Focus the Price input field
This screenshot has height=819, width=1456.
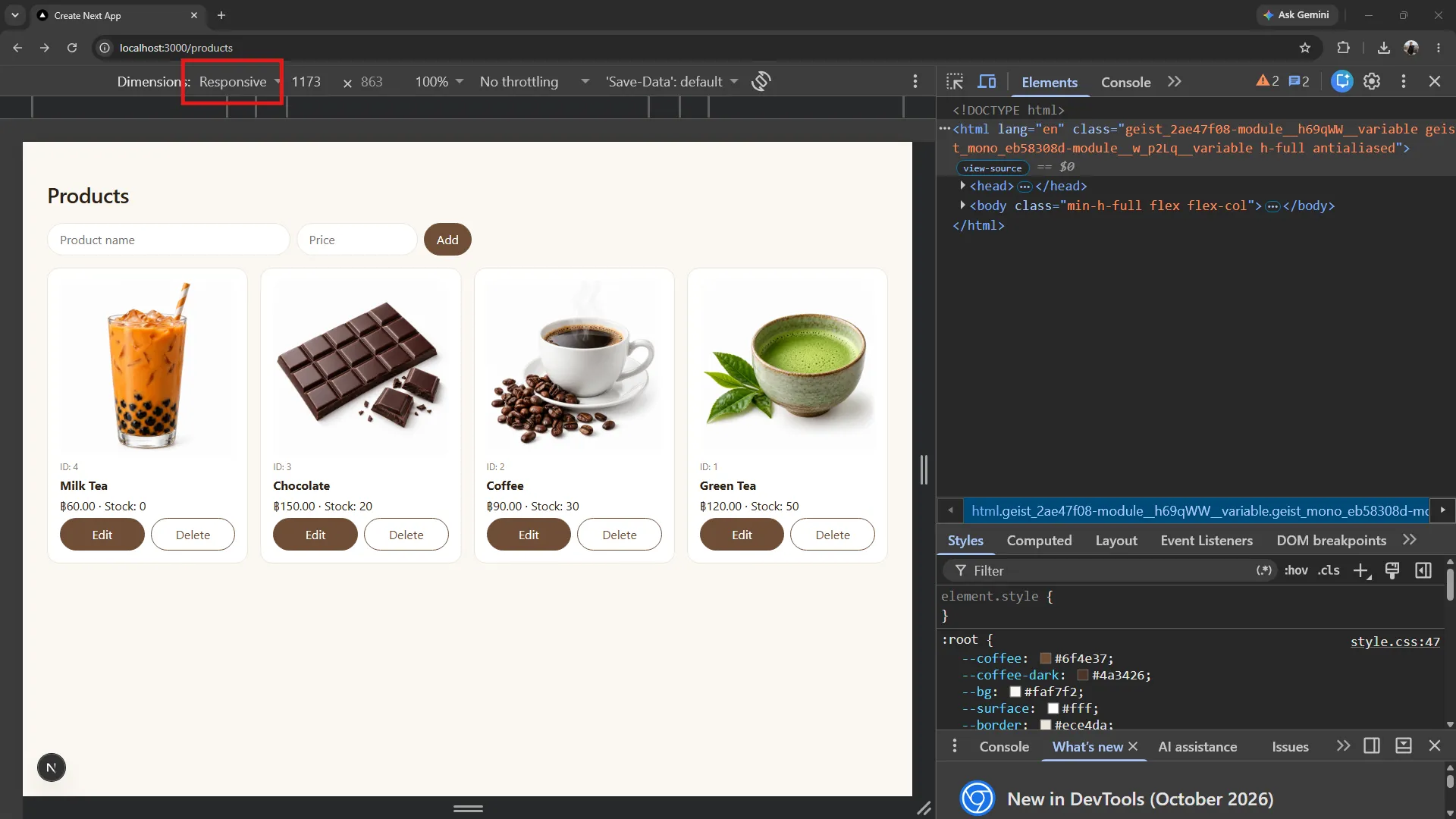click(x=356, y=240)
